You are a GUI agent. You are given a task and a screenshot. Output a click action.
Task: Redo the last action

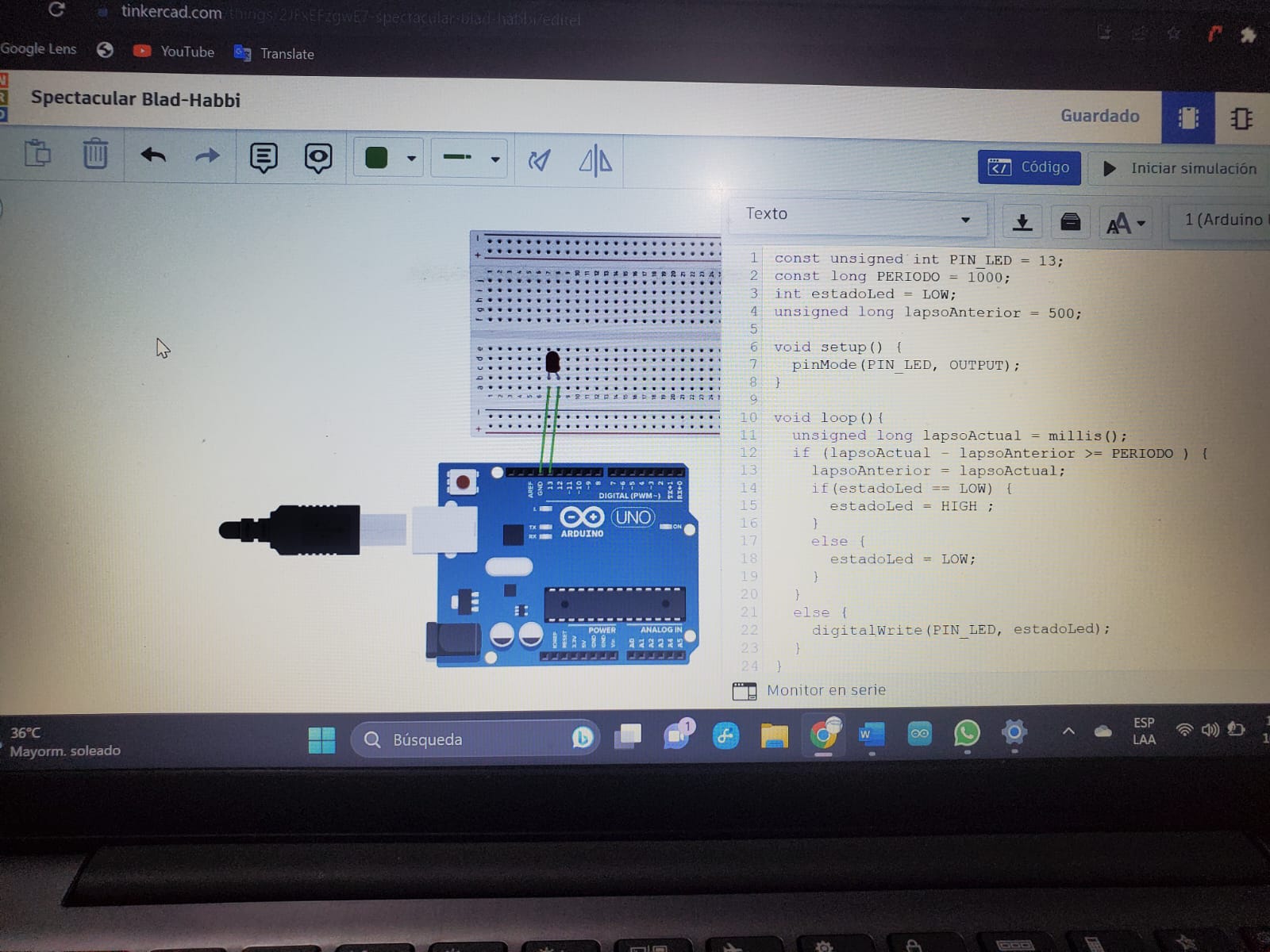coord(207,156)
